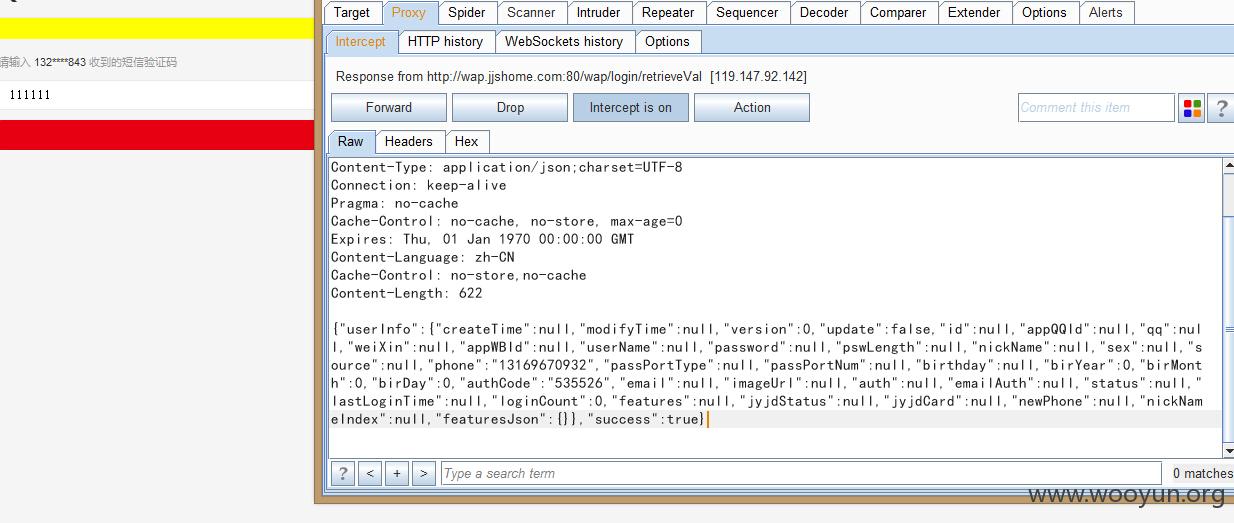Switch to the Headers view tab

[409, 142]
